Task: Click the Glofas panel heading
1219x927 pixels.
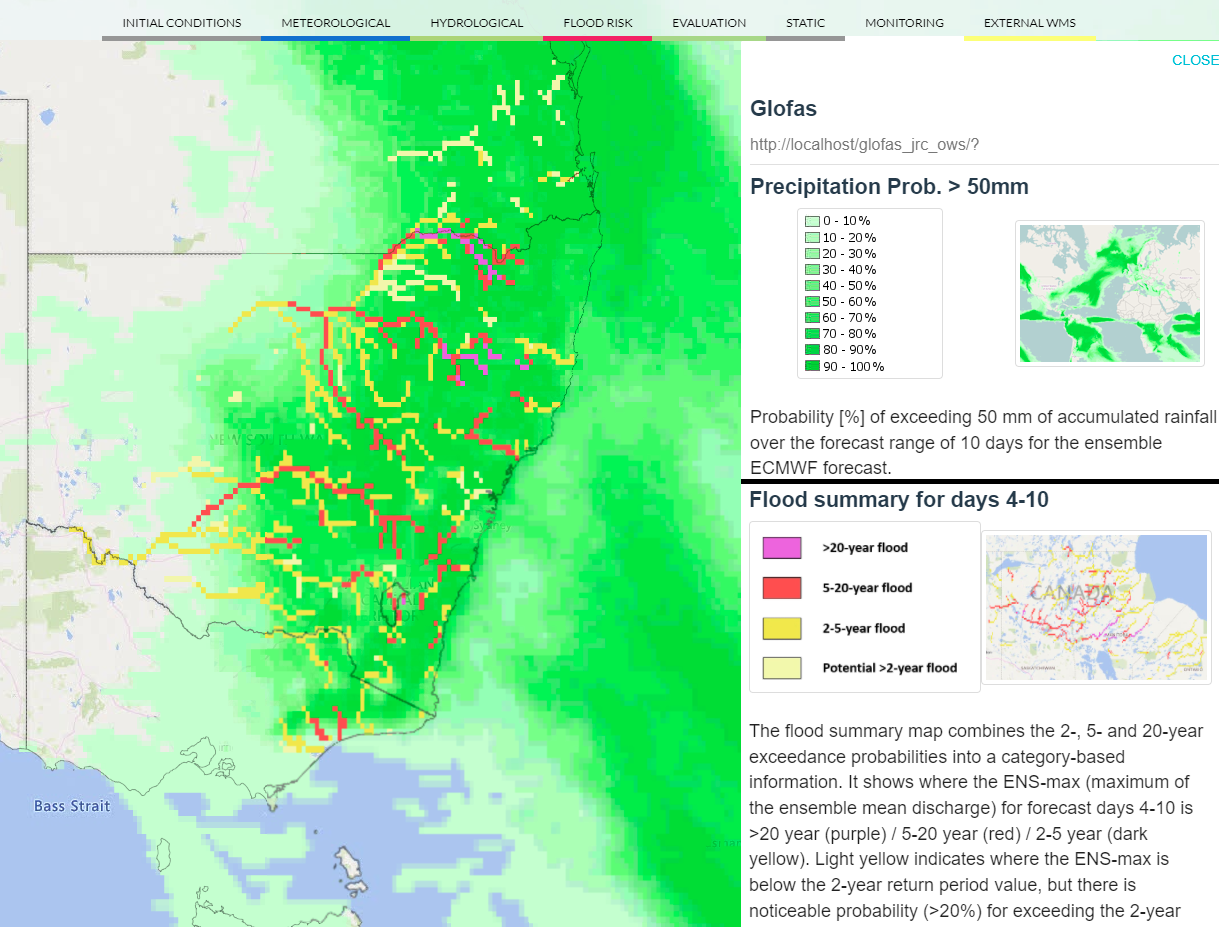Action: click(x=784, y=108)
